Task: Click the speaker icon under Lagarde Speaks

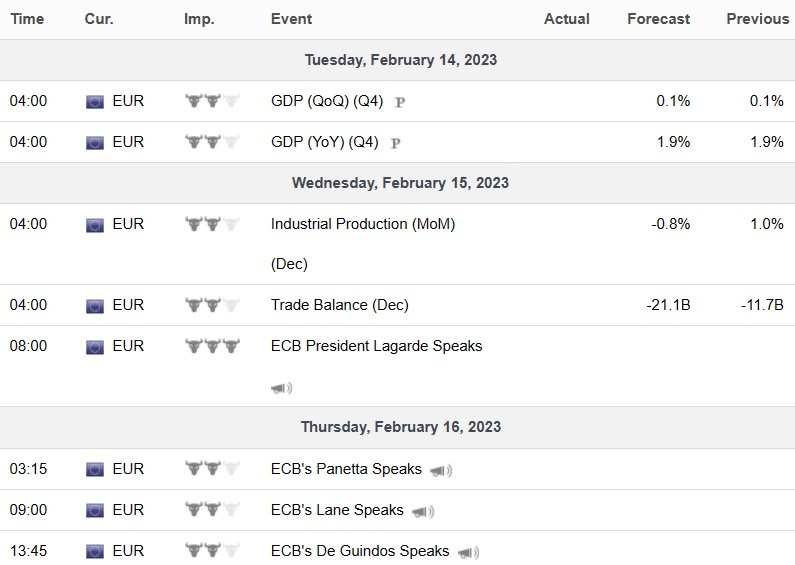Action: click(281, 389)
